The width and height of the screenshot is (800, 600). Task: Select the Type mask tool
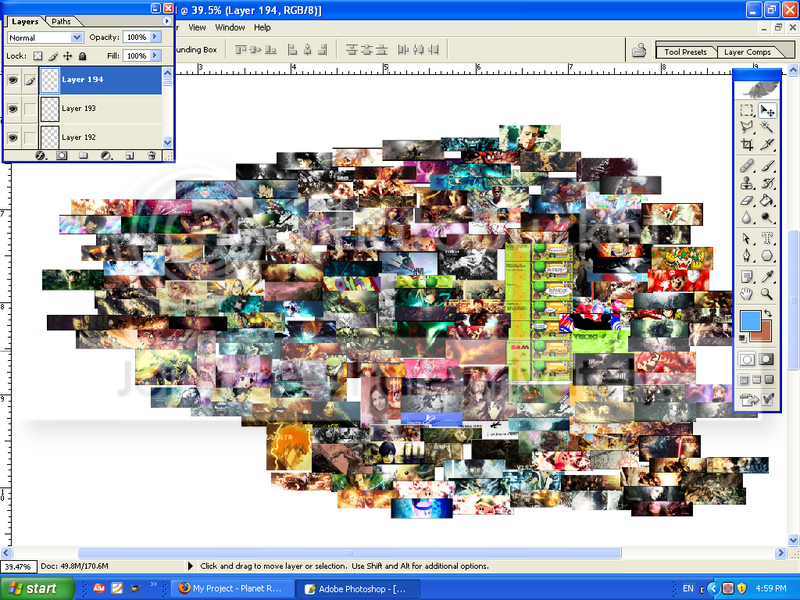(767, 238)
